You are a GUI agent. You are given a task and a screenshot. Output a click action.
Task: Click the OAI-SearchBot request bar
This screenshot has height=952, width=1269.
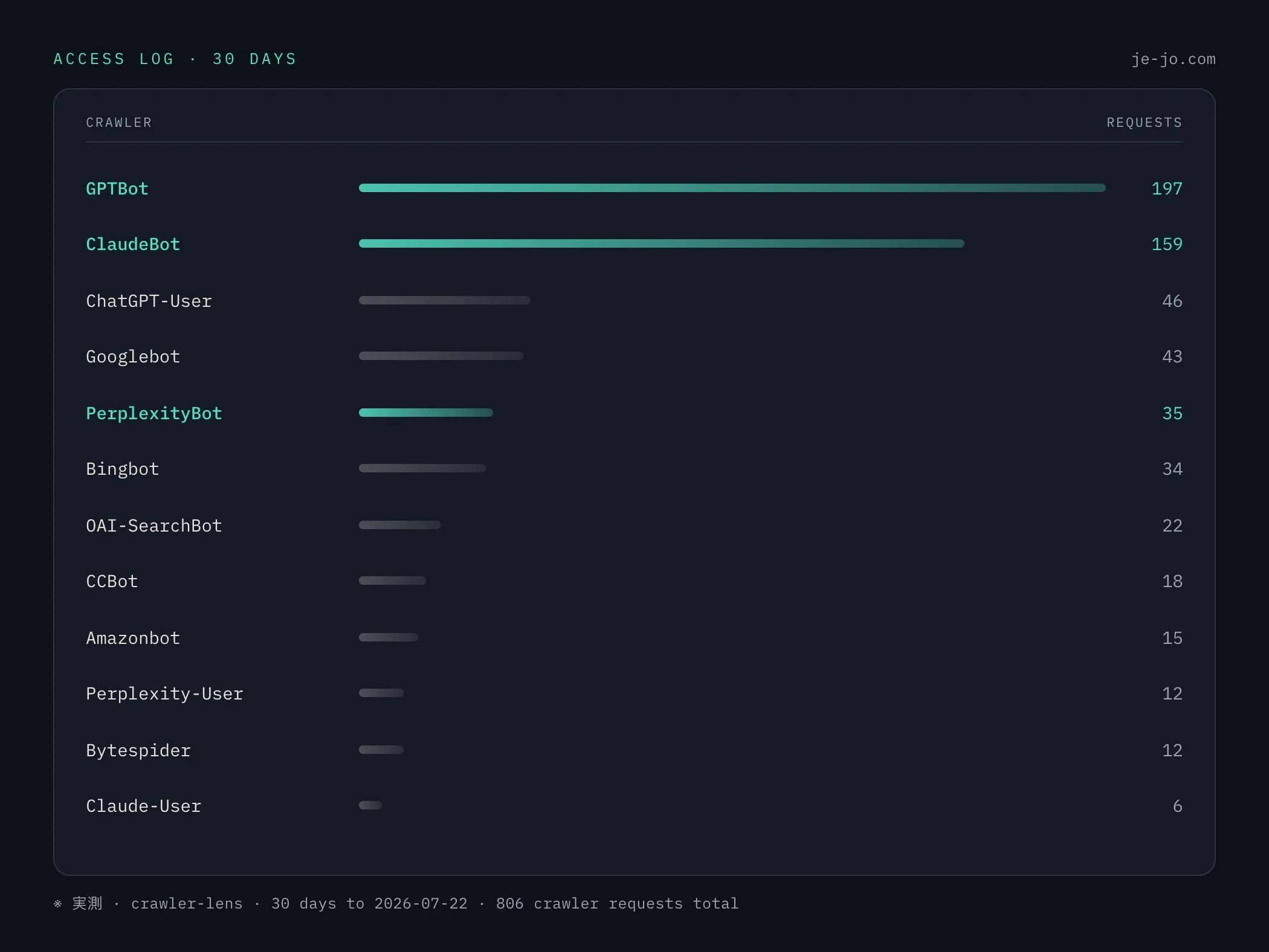400,525
